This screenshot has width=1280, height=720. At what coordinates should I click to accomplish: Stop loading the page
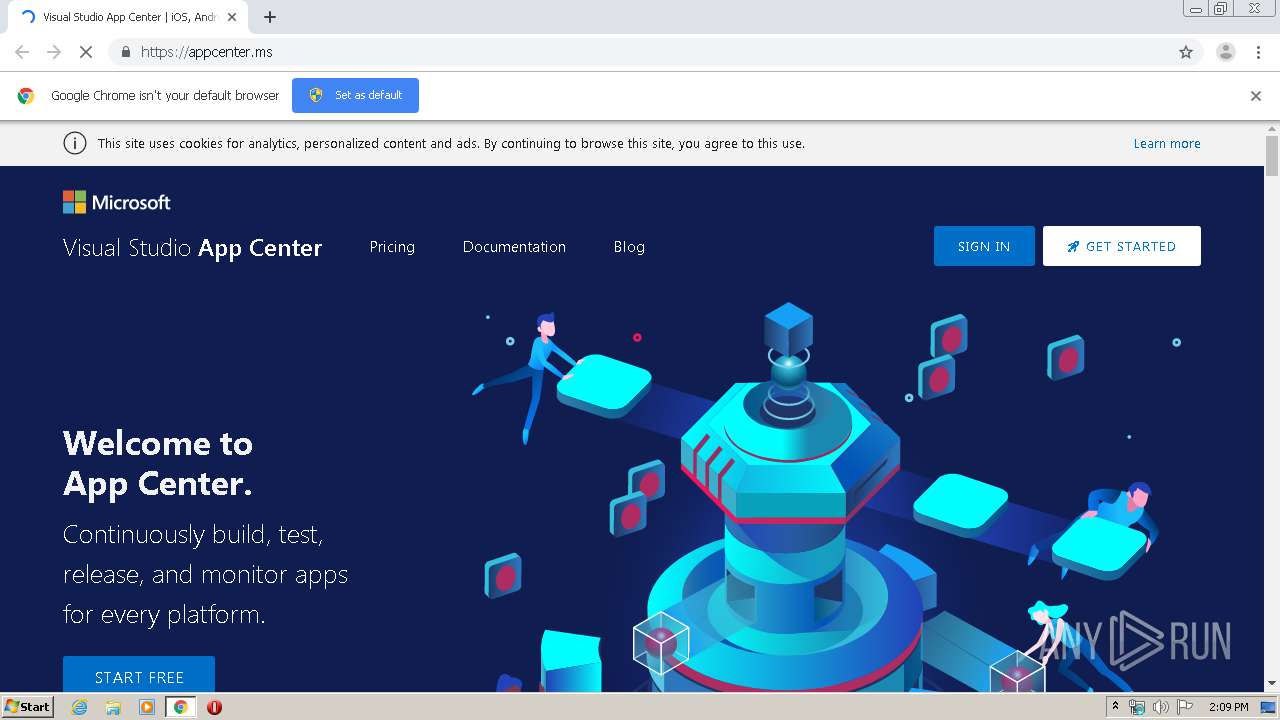click(x=86, y=52)
